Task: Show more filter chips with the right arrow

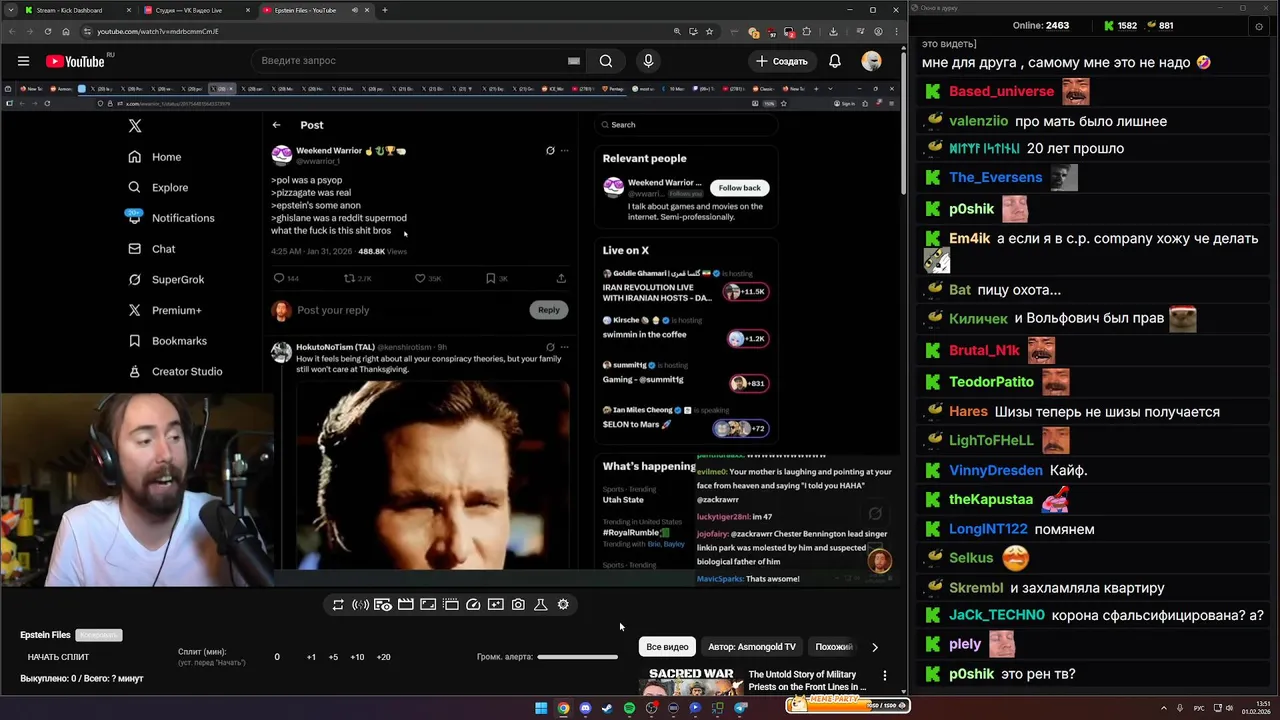Action: pyautogui.click(x=875, y=647)
